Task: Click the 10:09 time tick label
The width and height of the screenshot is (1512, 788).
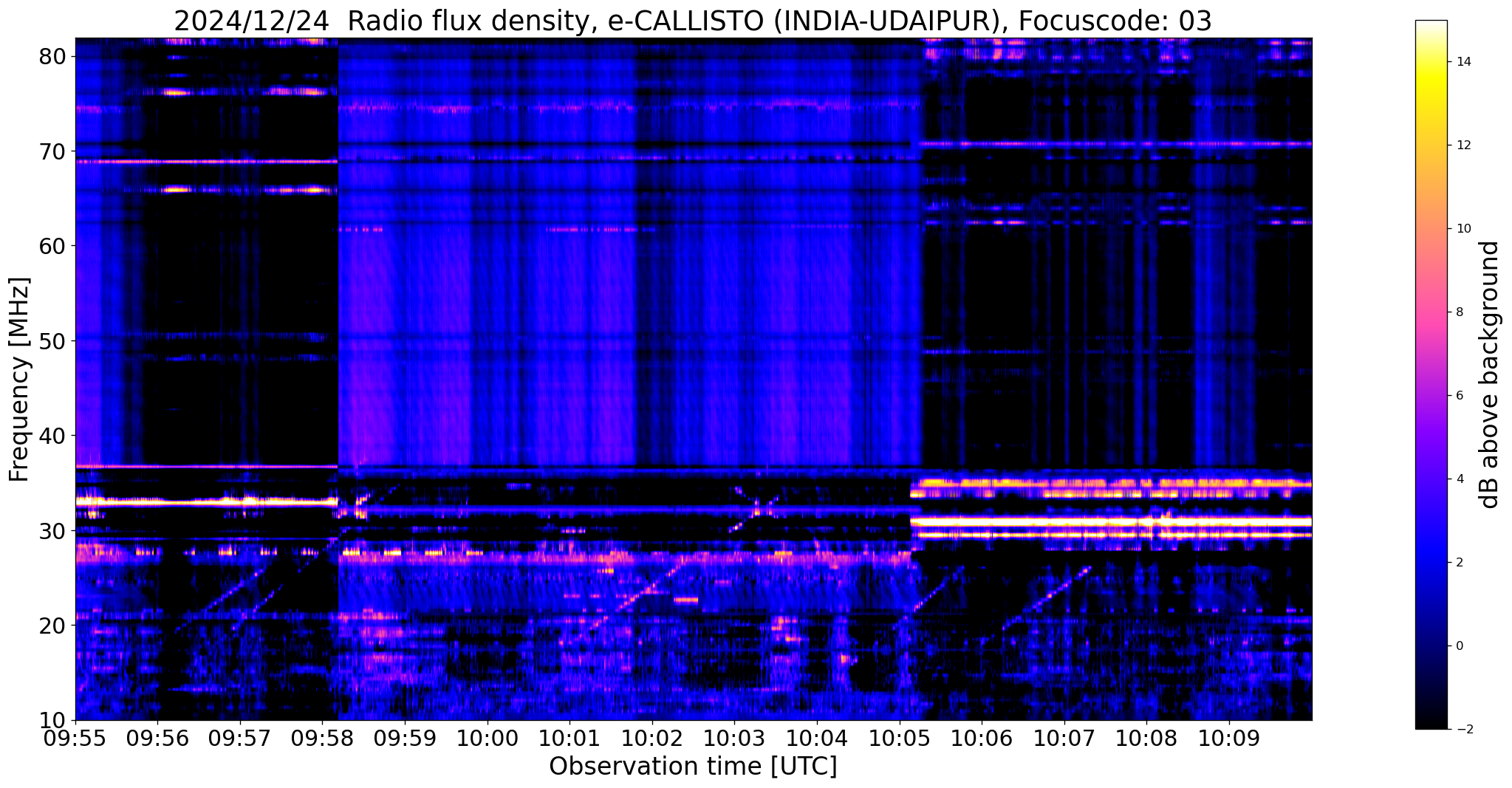Action: point(1229,738)
